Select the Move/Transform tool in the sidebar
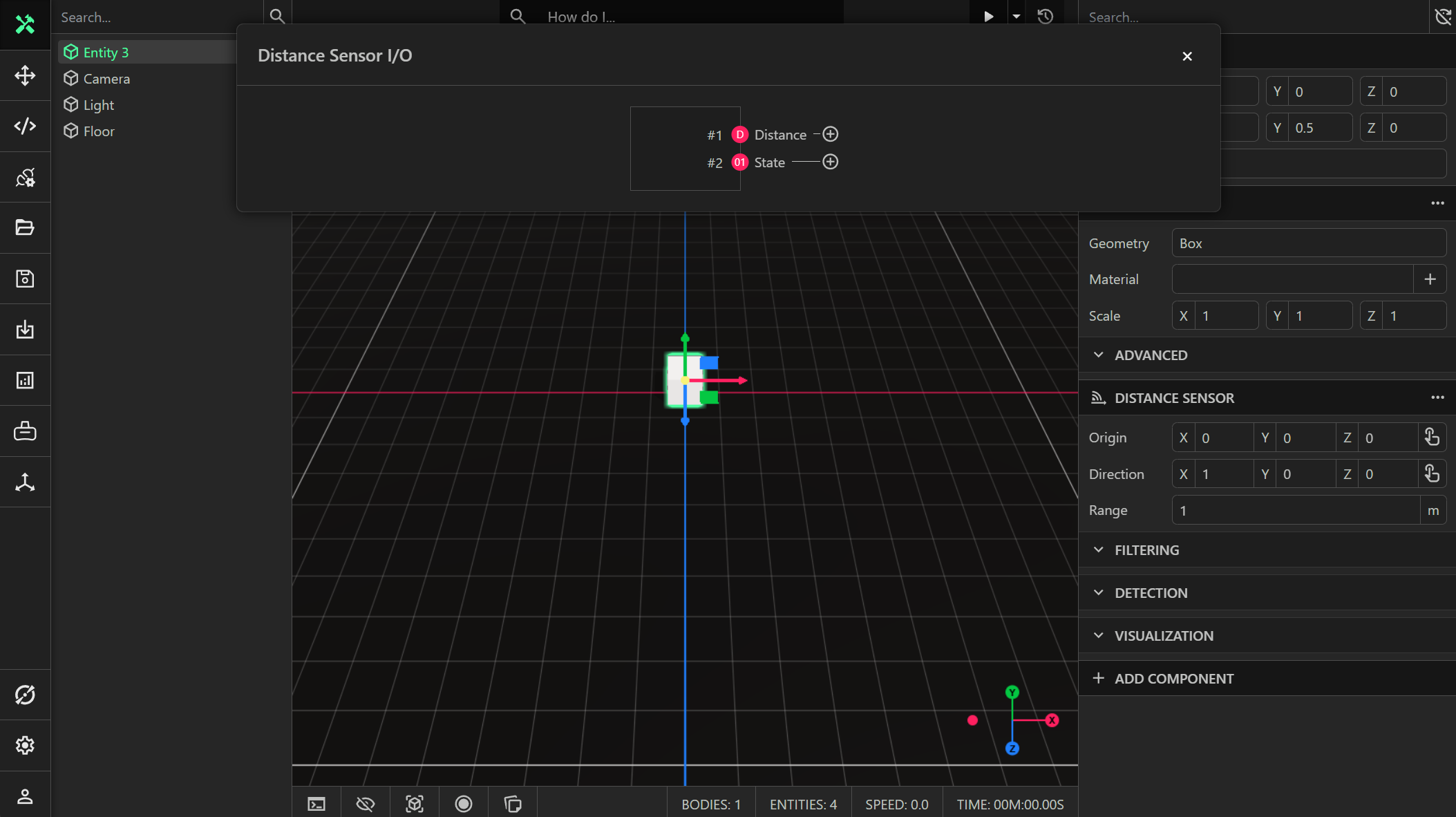The image size is (1456, 817). click(x=25, y=76)
